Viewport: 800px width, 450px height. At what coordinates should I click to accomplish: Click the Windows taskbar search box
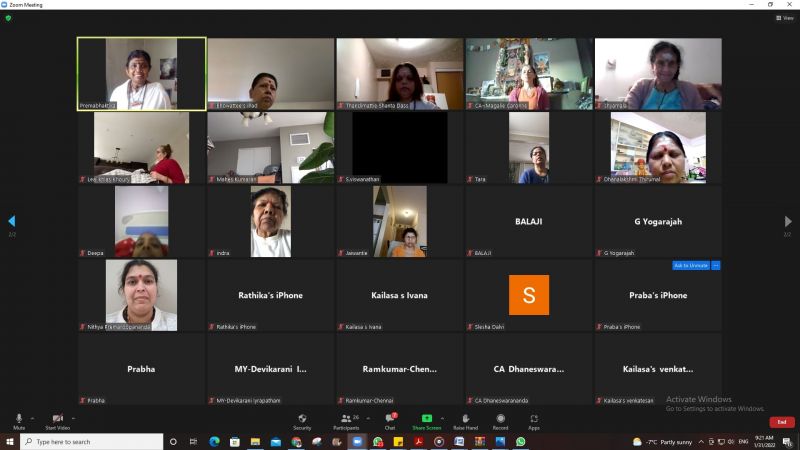pos(90,441)
